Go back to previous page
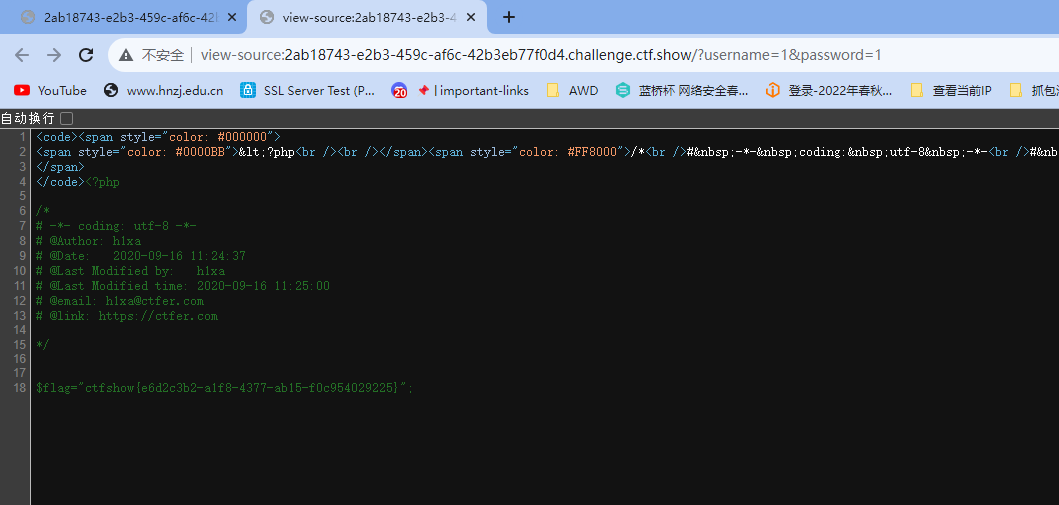The image size is (1059, 505). point(22,55)
